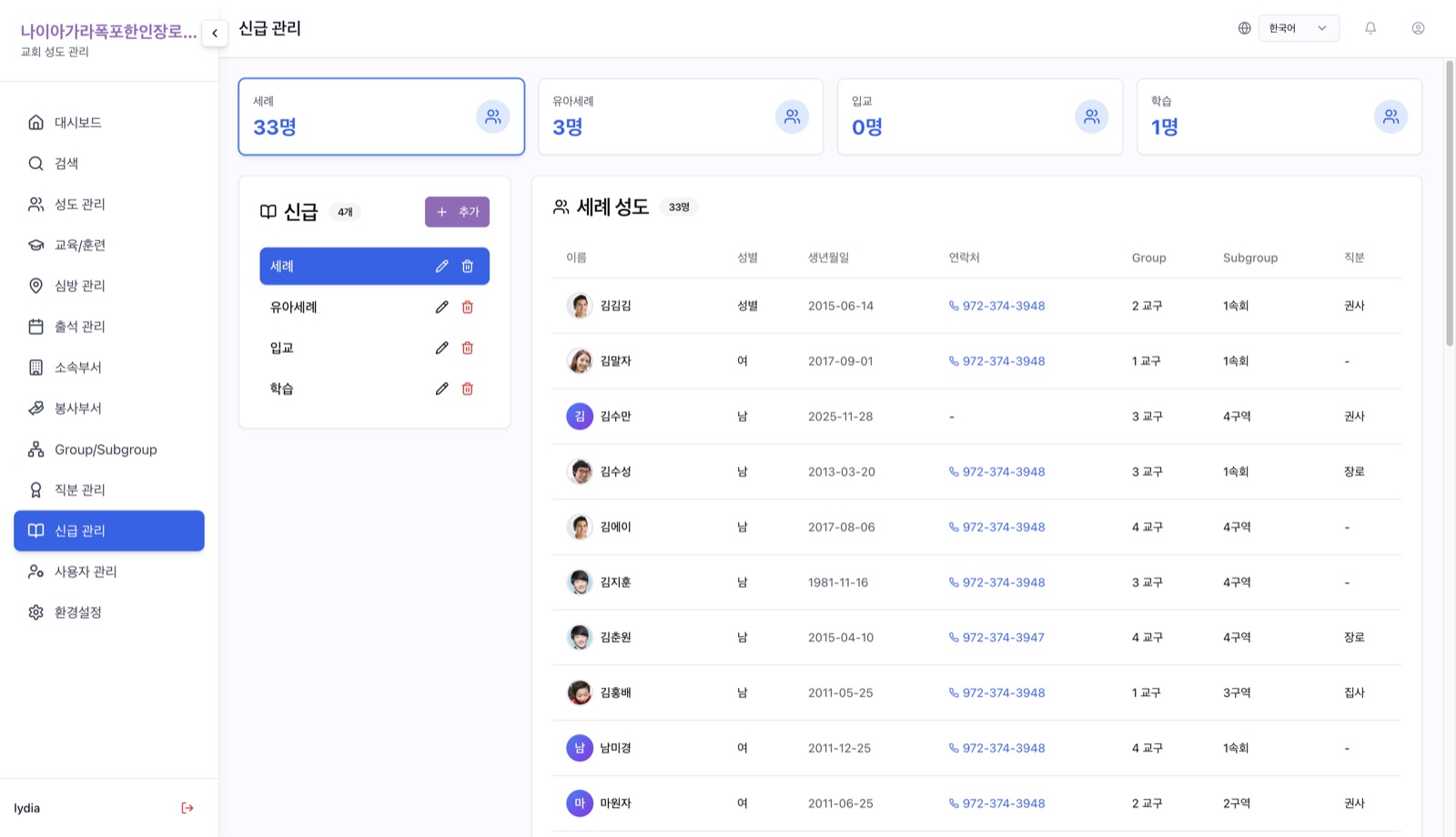1456x837 pixels.
Task: Open 심방 관리 menu item
Action: (109, 286)
